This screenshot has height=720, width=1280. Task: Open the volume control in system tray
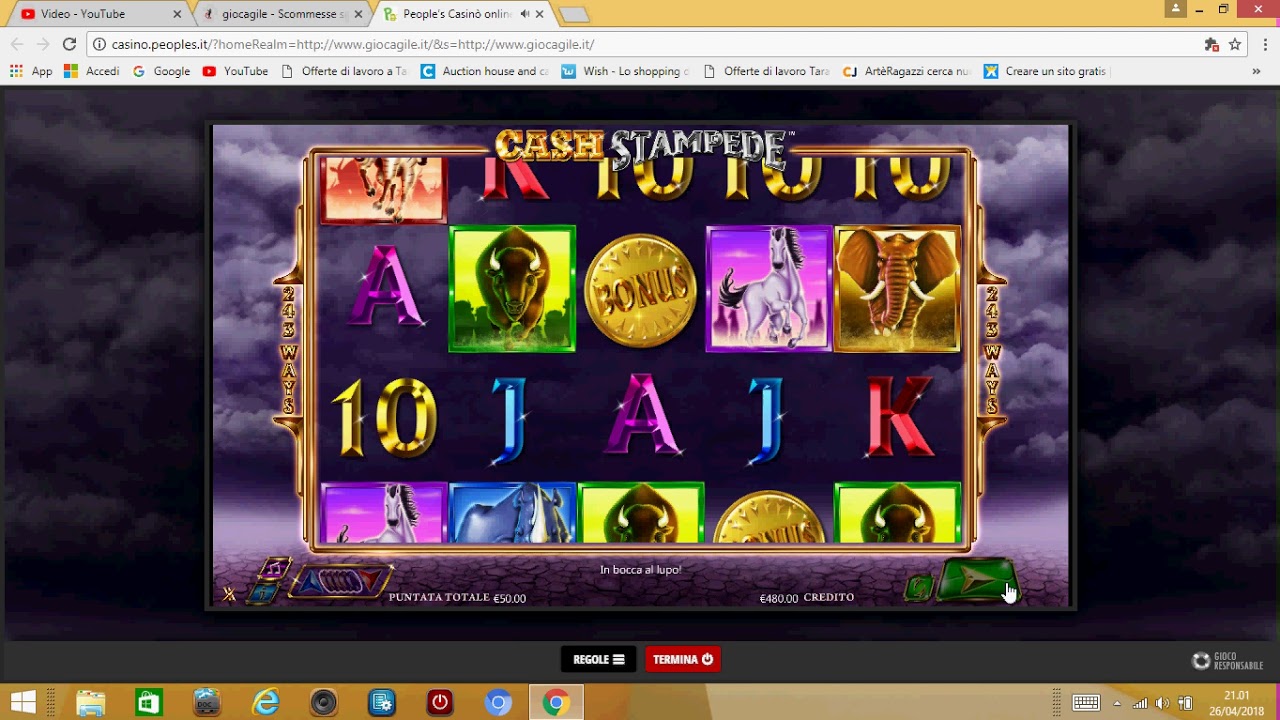pos(1162,703)
